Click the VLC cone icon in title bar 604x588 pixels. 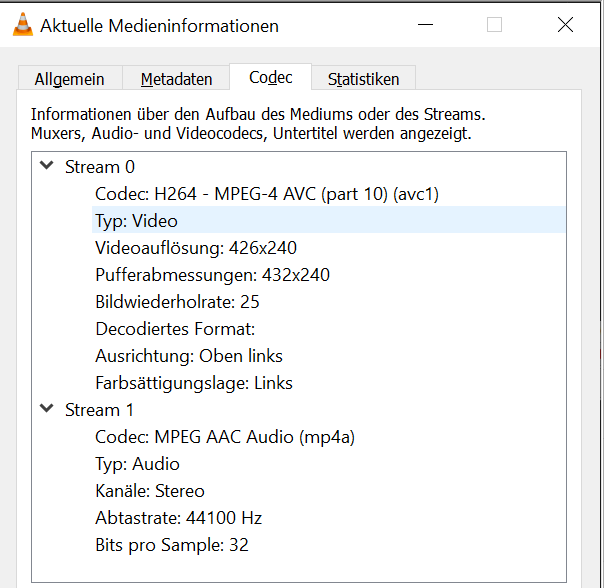(x=22, y=26)
